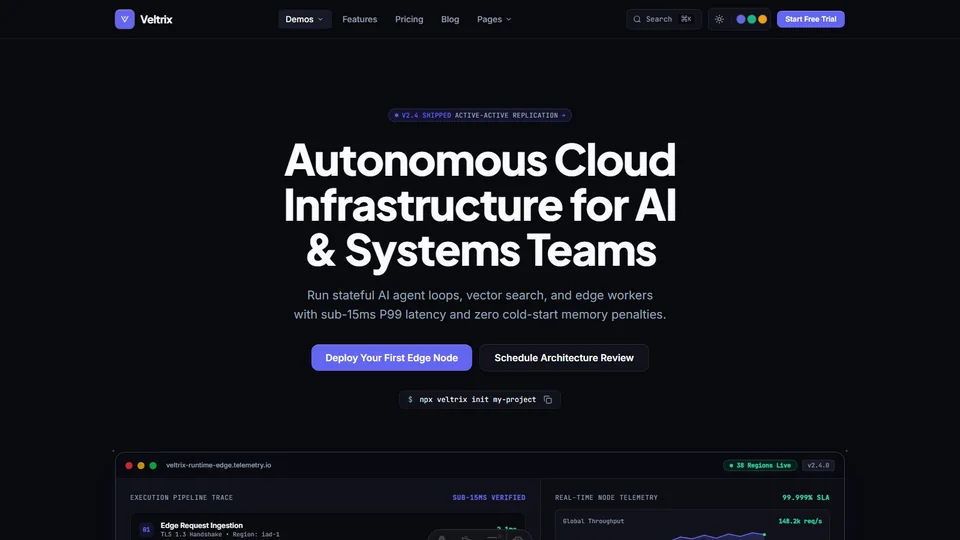This screenshot has width=960, height=540.
Task: Click the red dot in telemetry window
Action: point(129,465)
